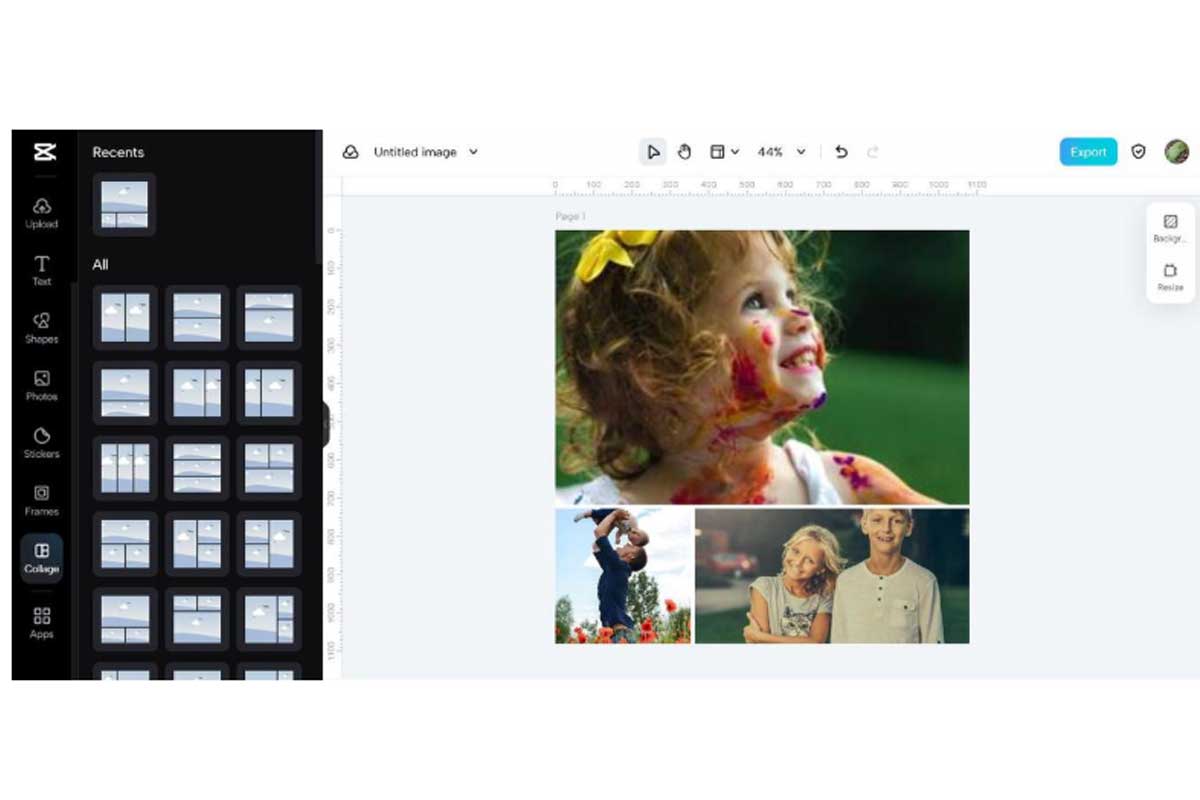The height and width of the screenshot is (800, 1200).
Task: Click the user profile avatar
Action: click(1176, 152)
